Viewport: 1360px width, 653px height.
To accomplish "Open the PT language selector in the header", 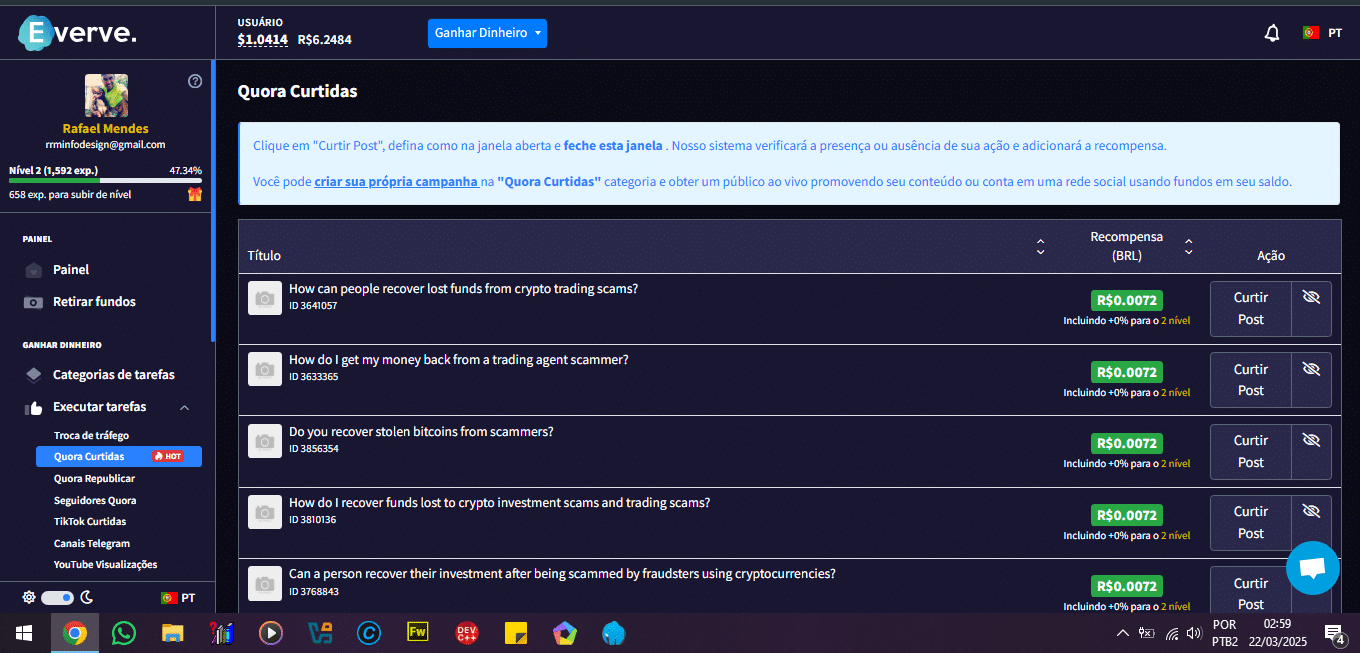I will 1322,33.
